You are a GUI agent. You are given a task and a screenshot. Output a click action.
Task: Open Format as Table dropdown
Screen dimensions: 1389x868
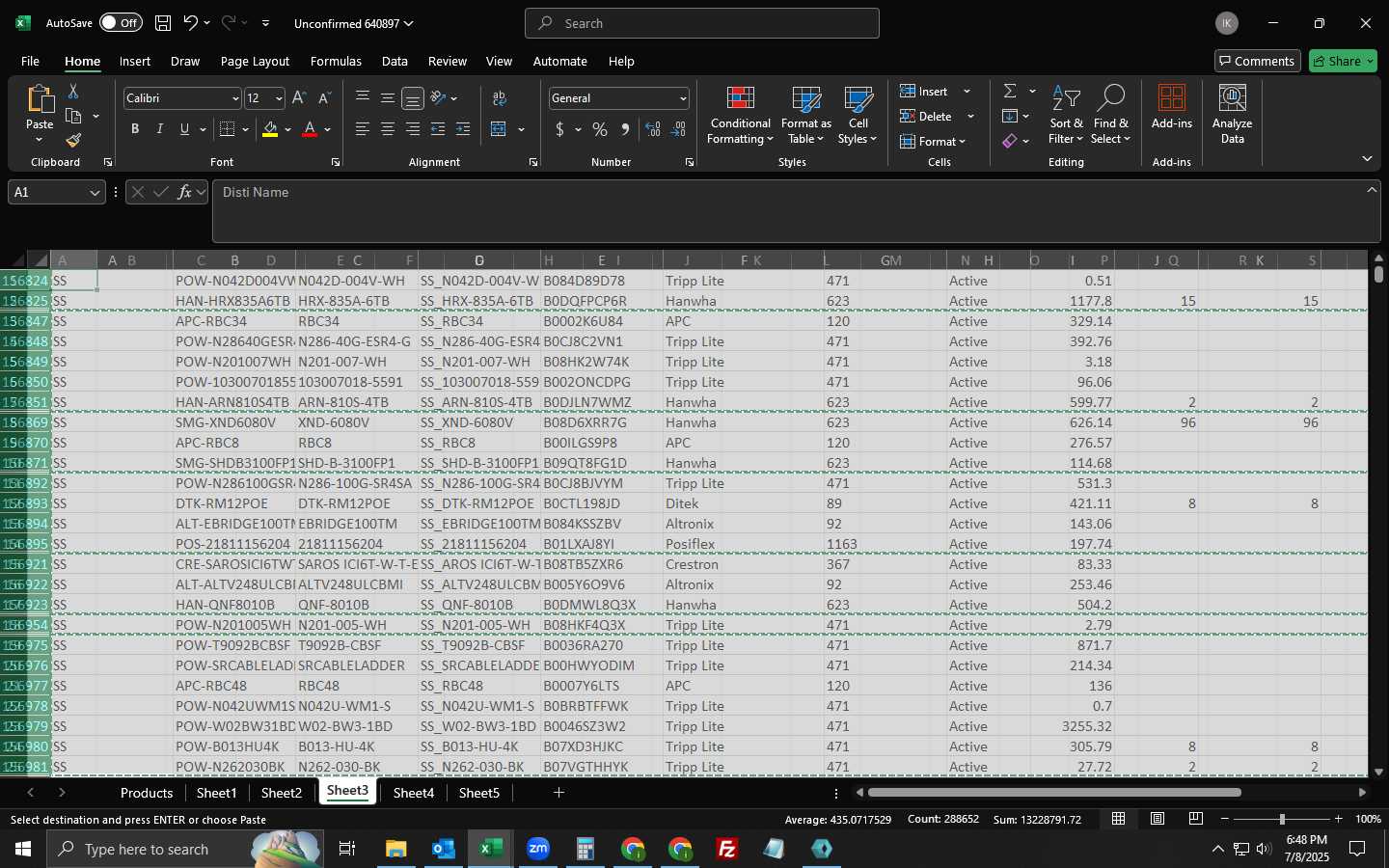click(806, 114)
